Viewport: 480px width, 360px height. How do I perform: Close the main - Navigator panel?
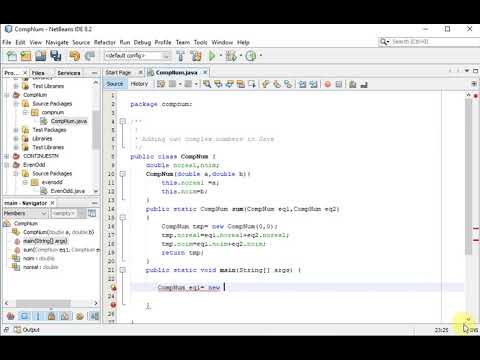tap(52, 203)
